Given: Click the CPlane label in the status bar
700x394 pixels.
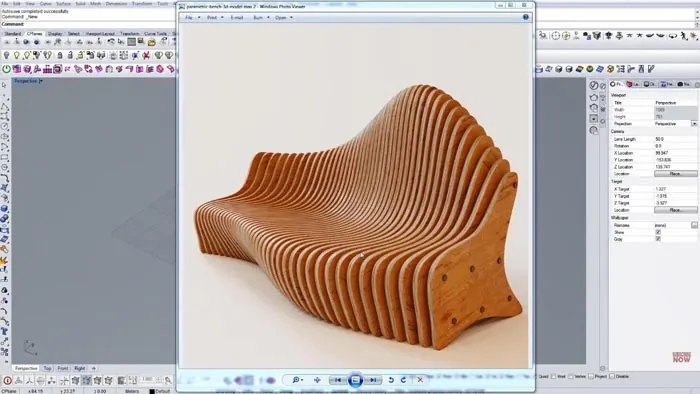Looking at the screenshot, I should click(x=9, y=391).
